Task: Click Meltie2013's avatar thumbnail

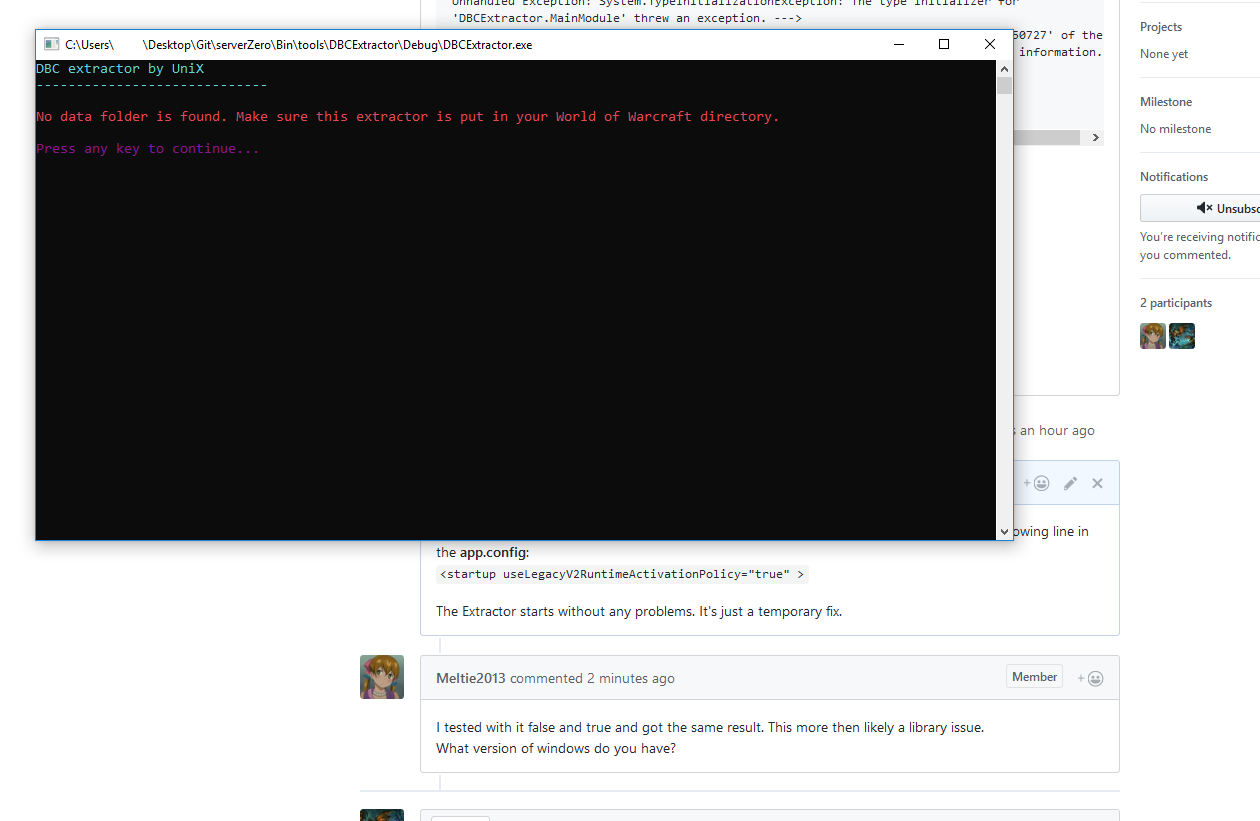Action: pos(381,677)
